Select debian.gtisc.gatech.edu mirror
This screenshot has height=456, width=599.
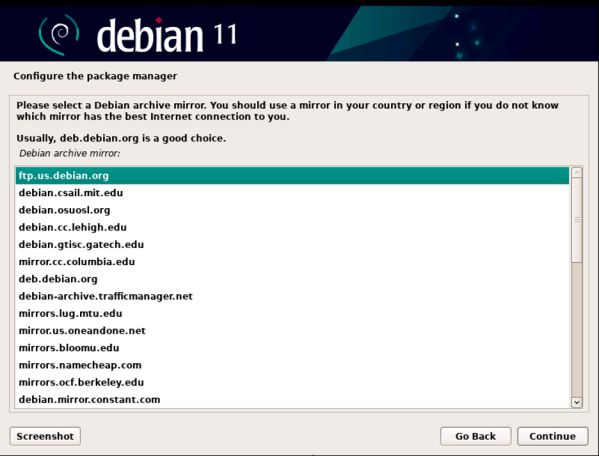pos(292,244)
